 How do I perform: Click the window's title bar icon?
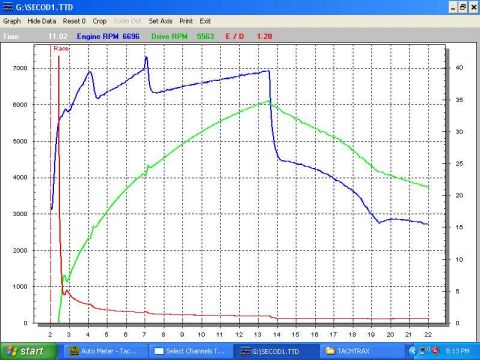coord(8,7)
